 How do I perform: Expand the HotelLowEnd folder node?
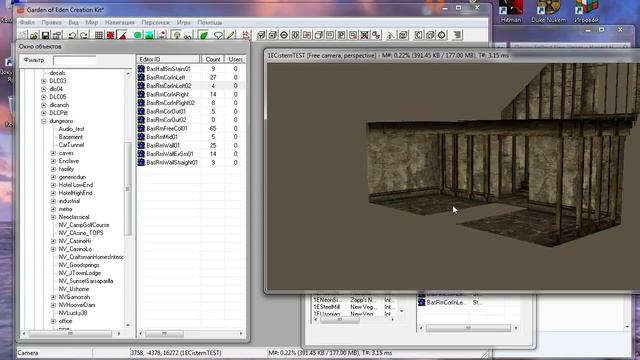(x=53, y=185)
